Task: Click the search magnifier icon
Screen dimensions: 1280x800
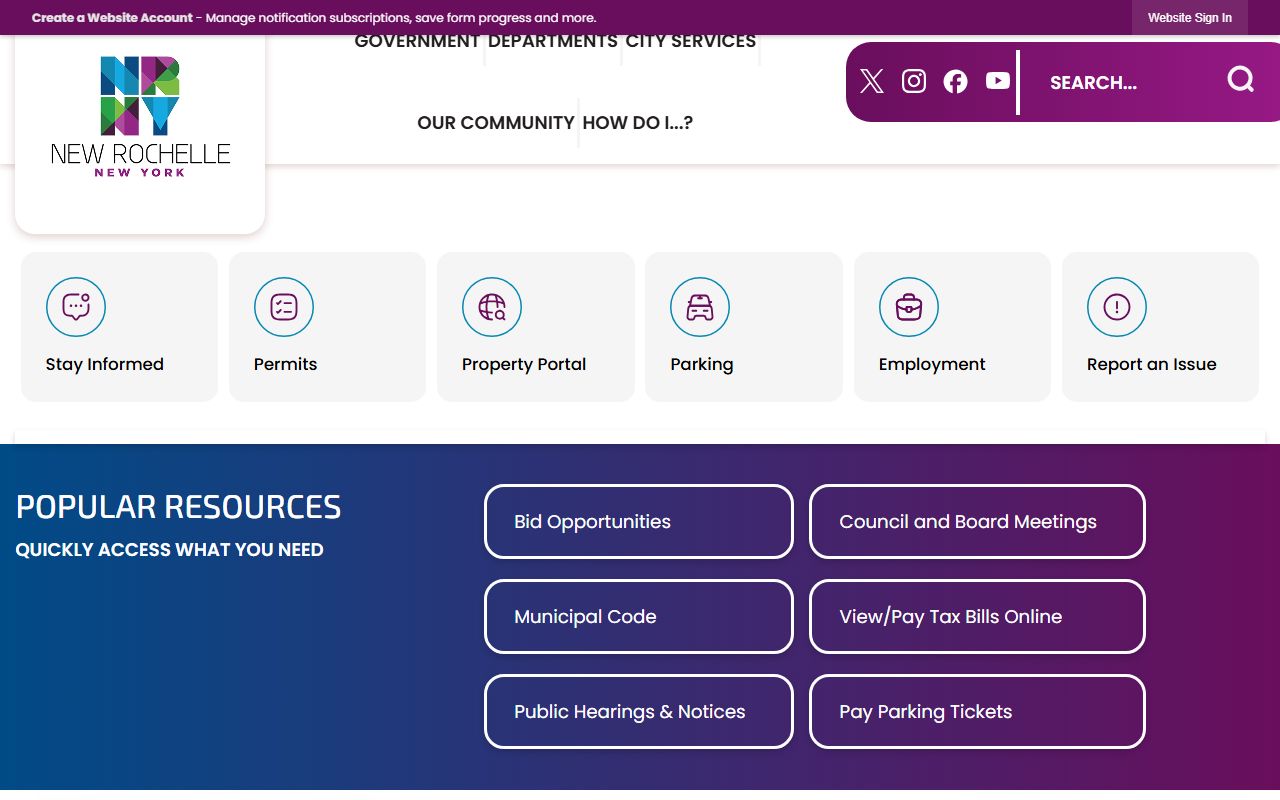Action: click(x=1241, y=80)
